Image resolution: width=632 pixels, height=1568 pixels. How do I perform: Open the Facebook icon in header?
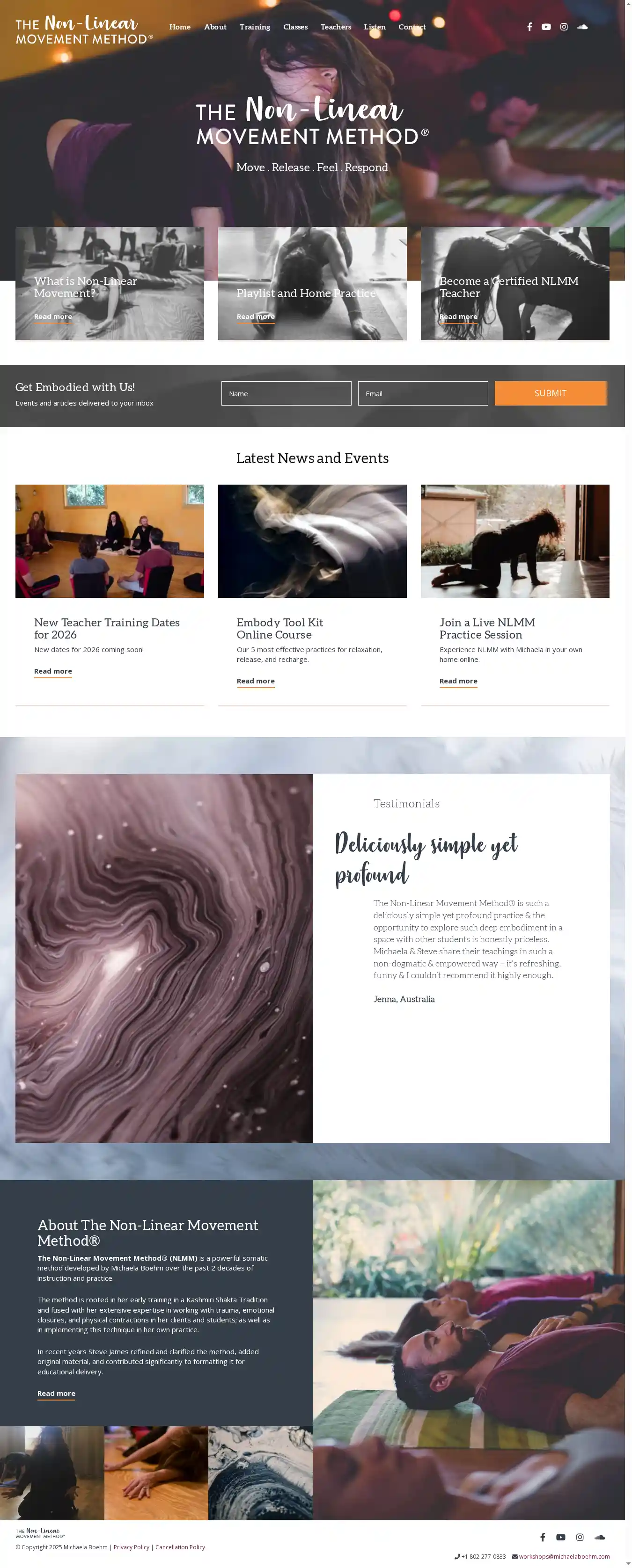(529, 27)
